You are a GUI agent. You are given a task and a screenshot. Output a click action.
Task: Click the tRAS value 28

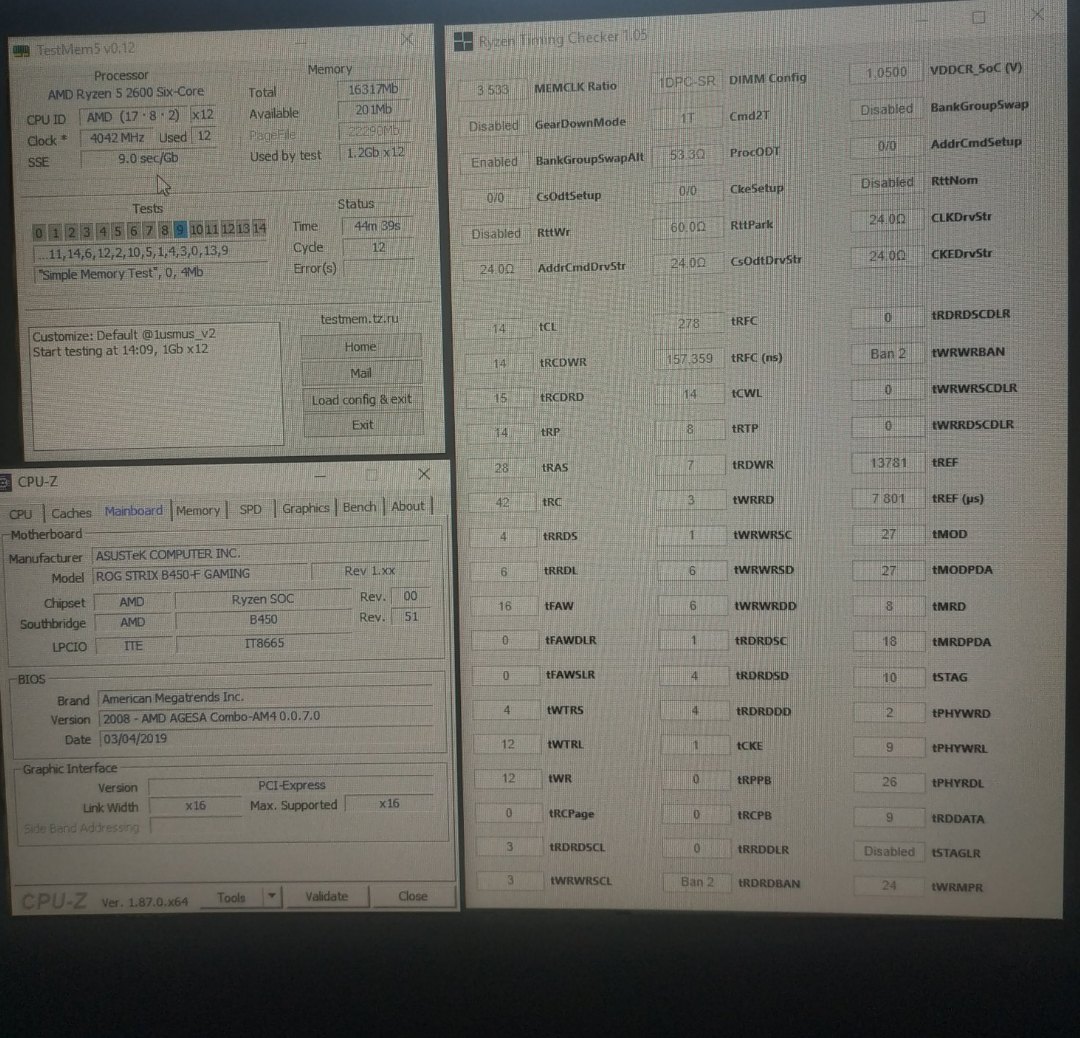tap(501, 468)
